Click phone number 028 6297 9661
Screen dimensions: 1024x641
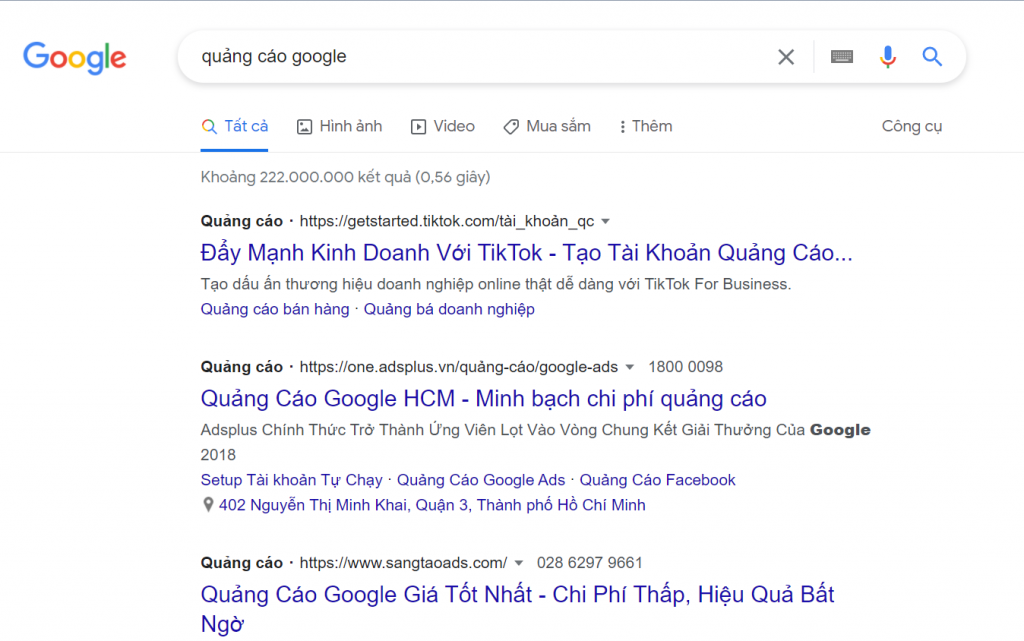pyautogui.click(x=589, y=563)
